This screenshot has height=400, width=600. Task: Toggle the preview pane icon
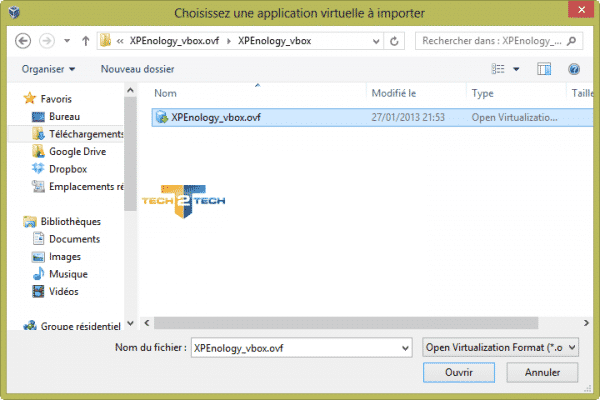pos(544,69)
